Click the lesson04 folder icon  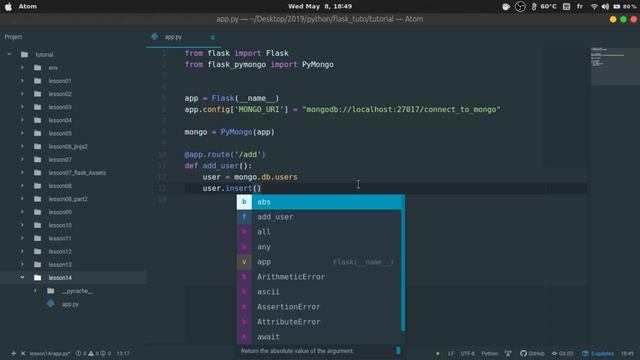tap(38, 120)
